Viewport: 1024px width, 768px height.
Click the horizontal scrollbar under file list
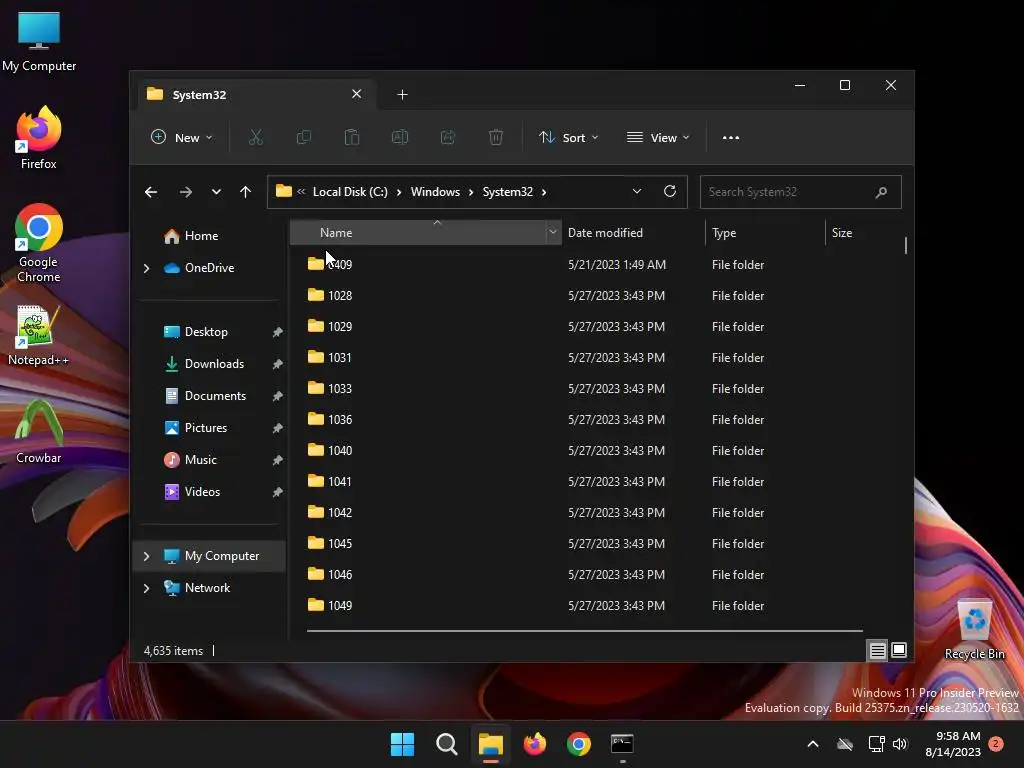click(x=584, y=631)
